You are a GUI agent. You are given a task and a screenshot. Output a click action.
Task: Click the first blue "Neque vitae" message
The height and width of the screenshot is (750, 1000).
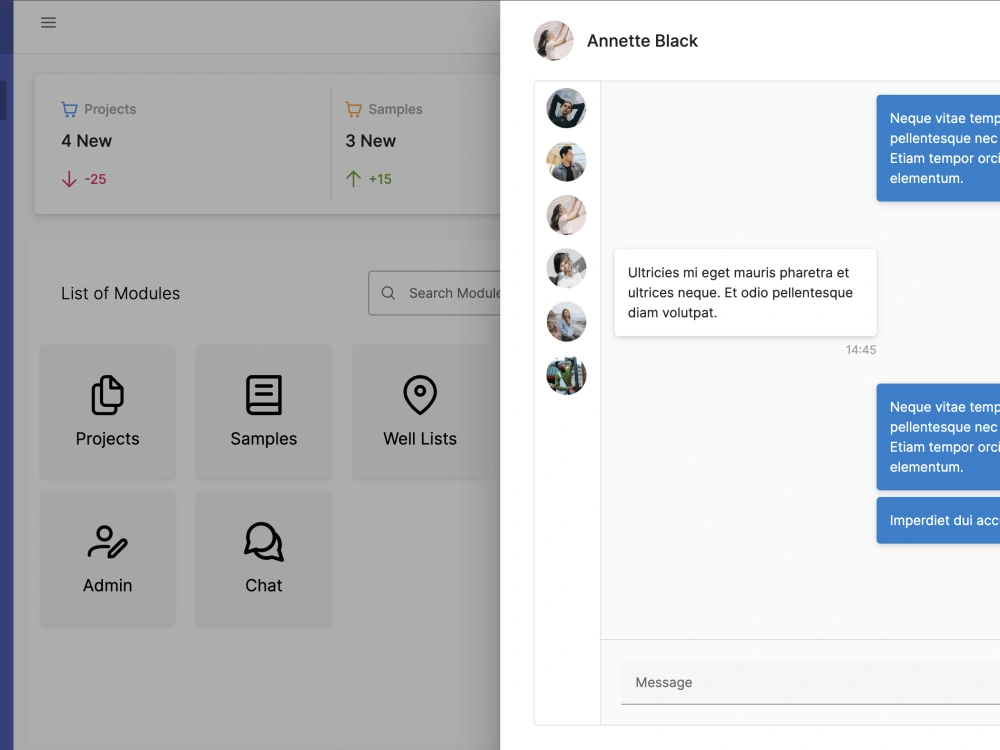tap(938, 148)
